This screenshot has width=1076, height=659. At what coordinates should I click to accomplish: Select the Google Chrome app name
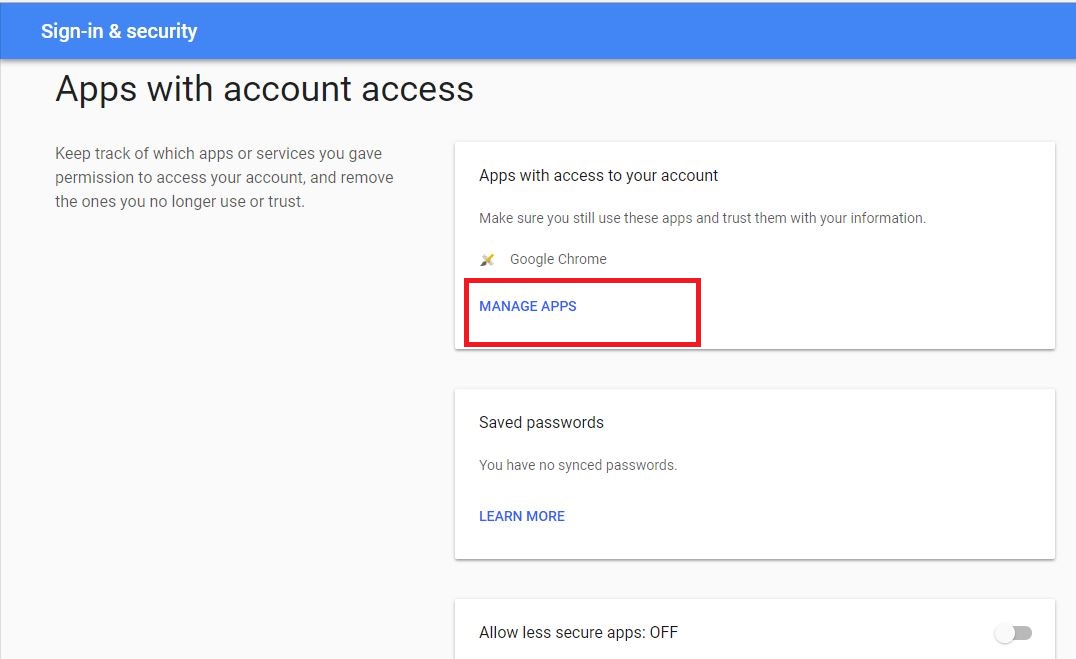click(x=558, y=259)
